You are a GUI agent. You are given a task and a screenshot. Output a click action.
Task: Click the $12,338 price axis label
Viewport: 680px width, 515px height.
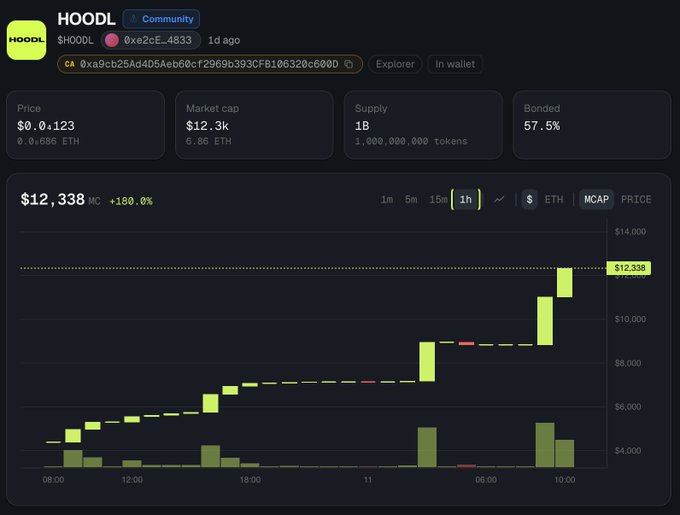point(629,268)
